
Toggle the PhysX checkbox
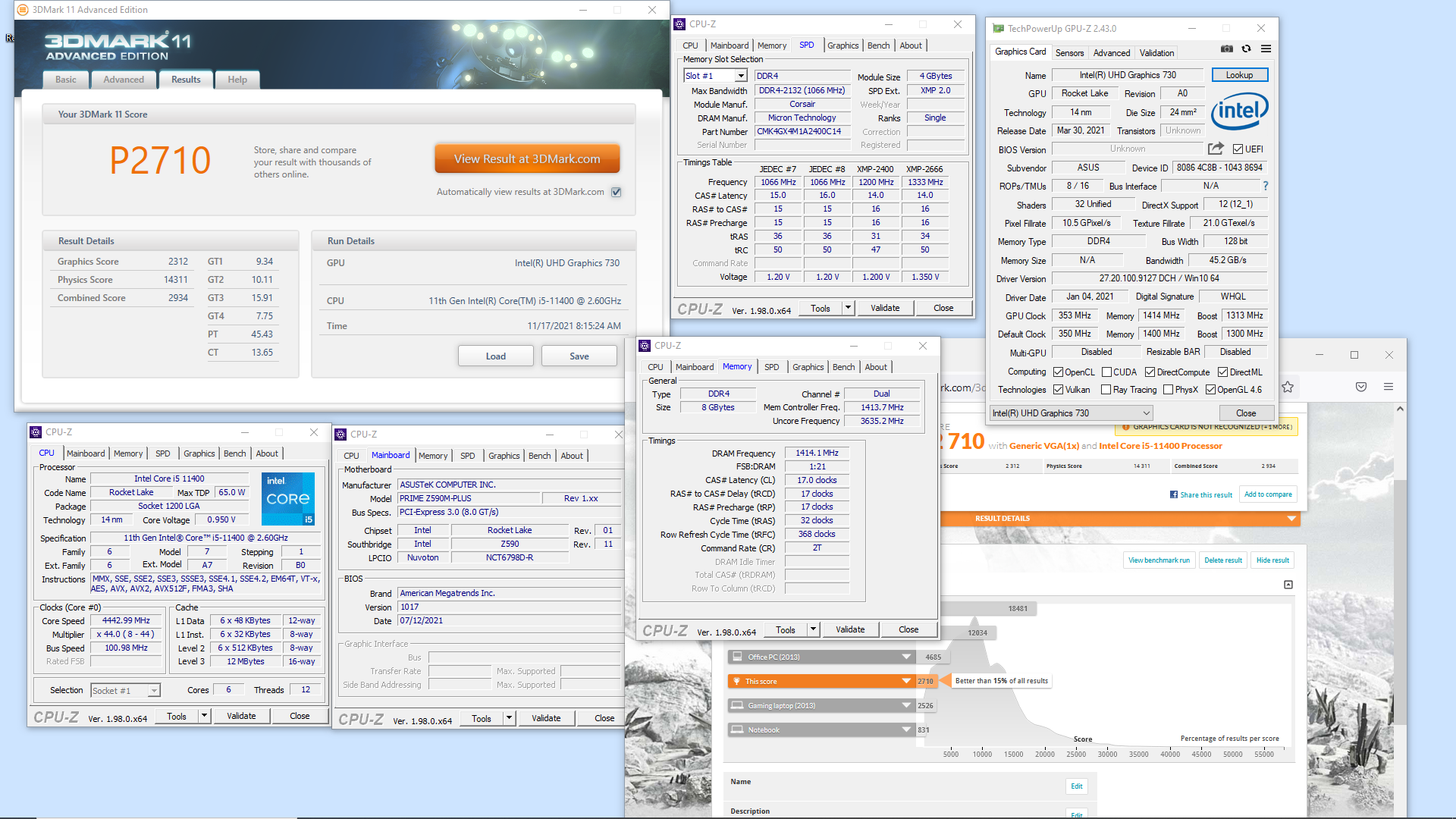[x=1168, y=390]
